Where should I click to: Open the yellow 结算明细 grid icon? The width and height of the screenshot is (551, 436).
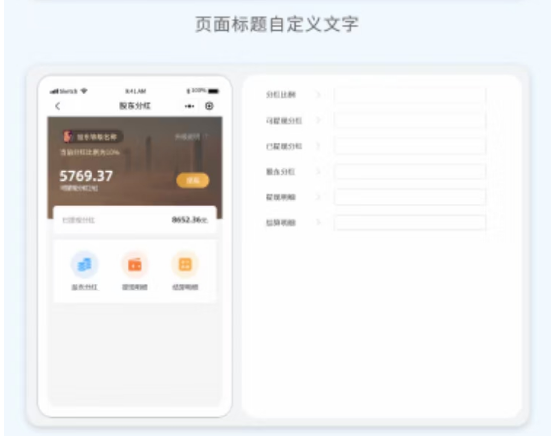point(185,265)
